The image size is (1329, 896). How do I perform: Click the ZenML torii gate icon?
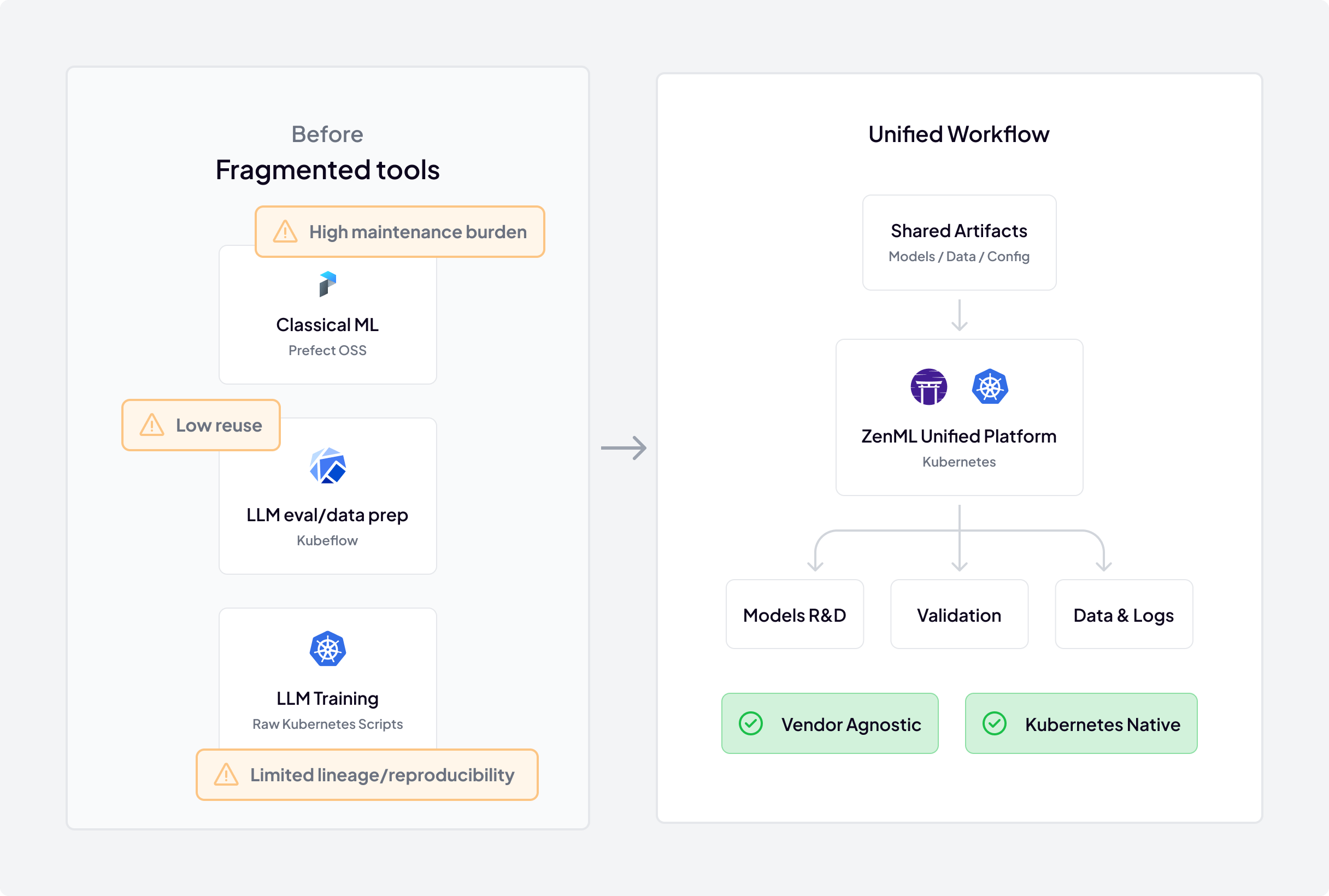pos(928,386)
